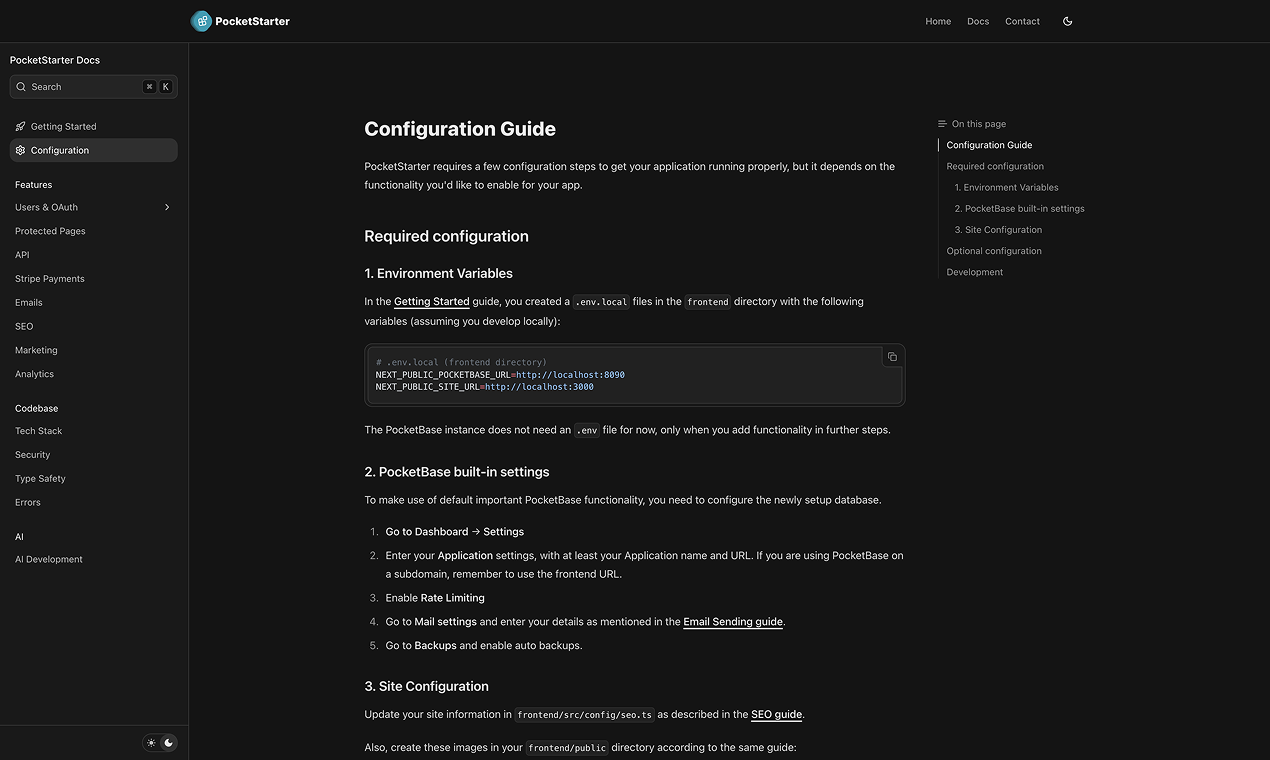Jump to 1. Environment Variables in outline
The width and height of the screenshot is (1270, 760).
[x=1006, y=187]
